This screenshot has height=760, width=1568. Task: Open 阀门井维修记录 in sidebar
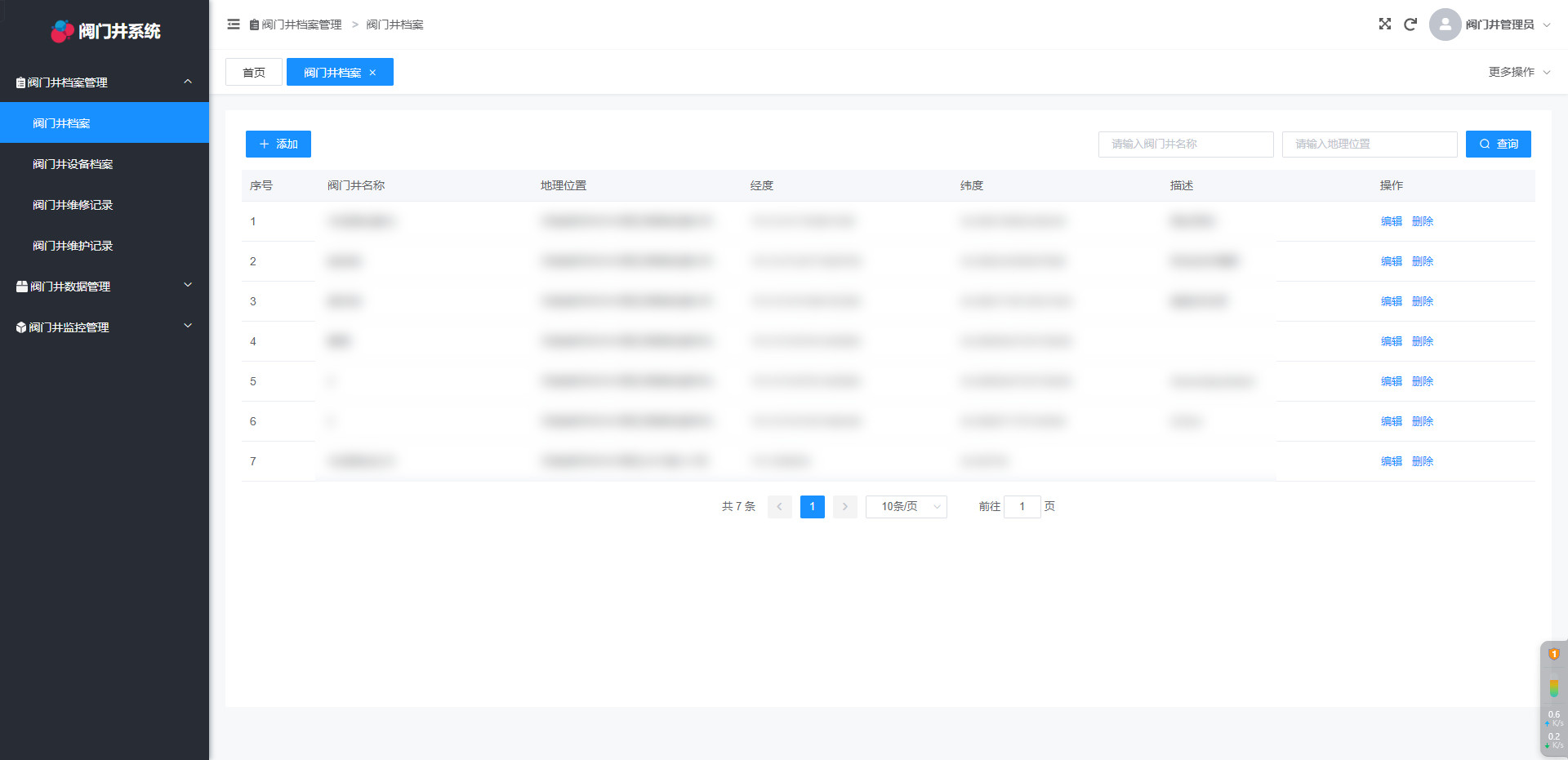point(73,205)
